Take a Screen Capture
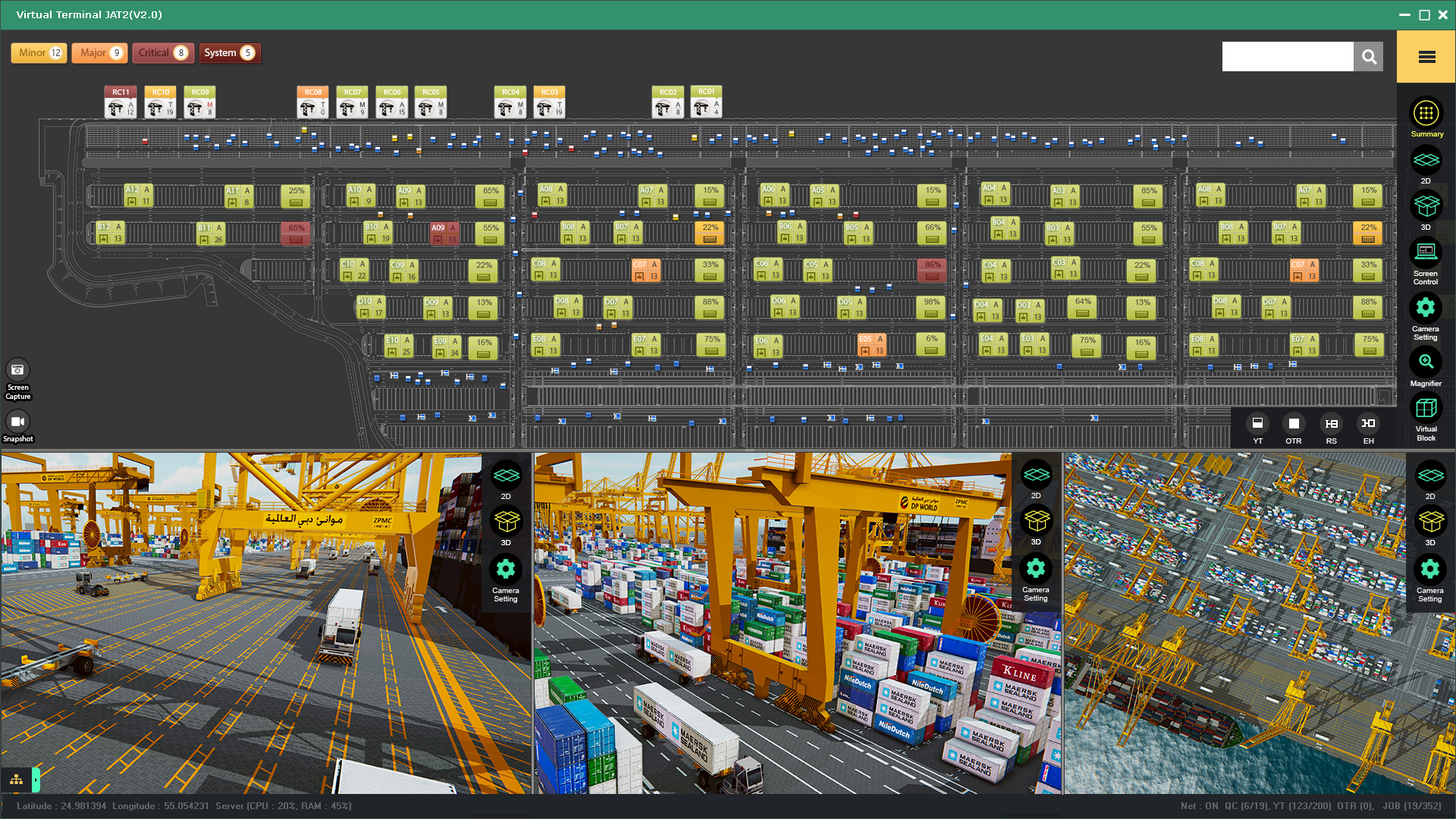This screenshot has width=1456, height=819. [x=17, y=371]
